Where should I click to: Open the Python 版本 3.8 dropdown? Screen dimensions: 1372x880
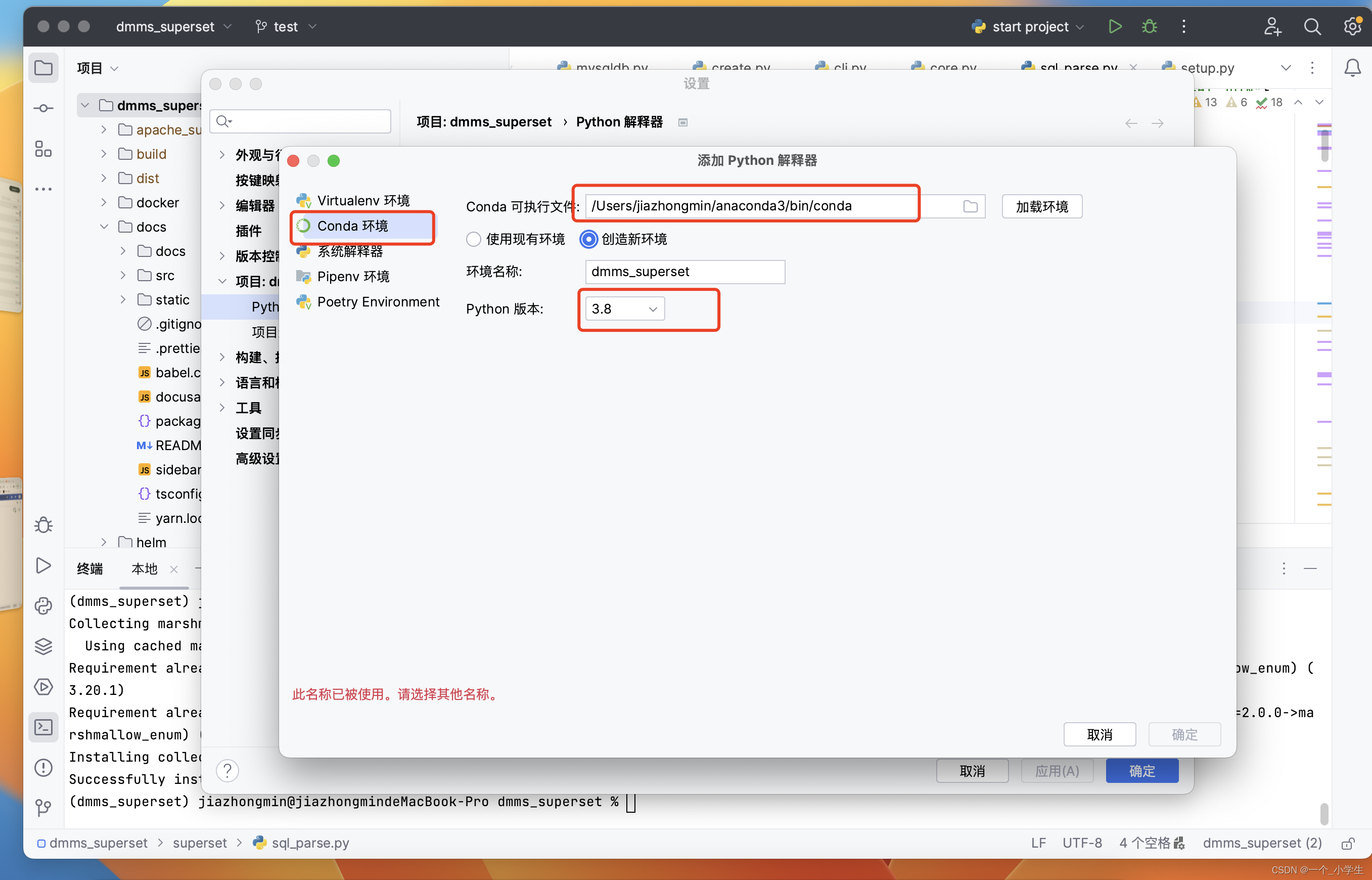[625, 309]
